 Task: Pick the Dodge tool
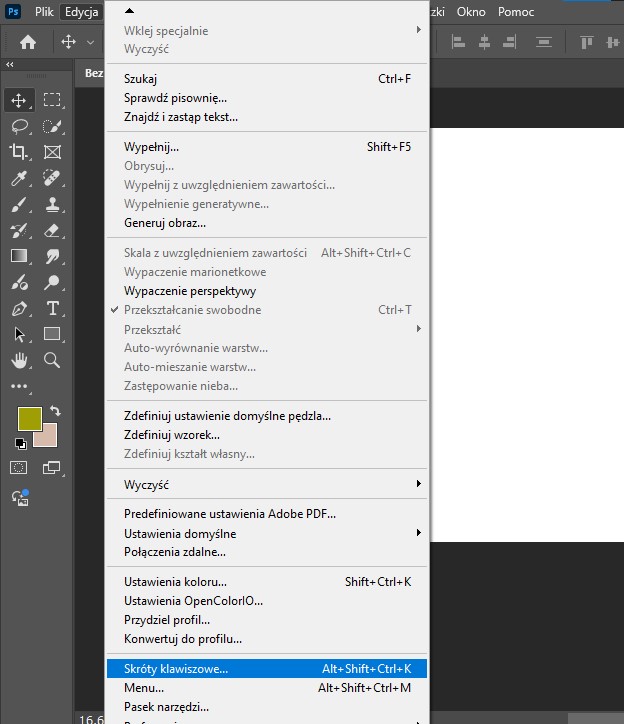[52, 282]
